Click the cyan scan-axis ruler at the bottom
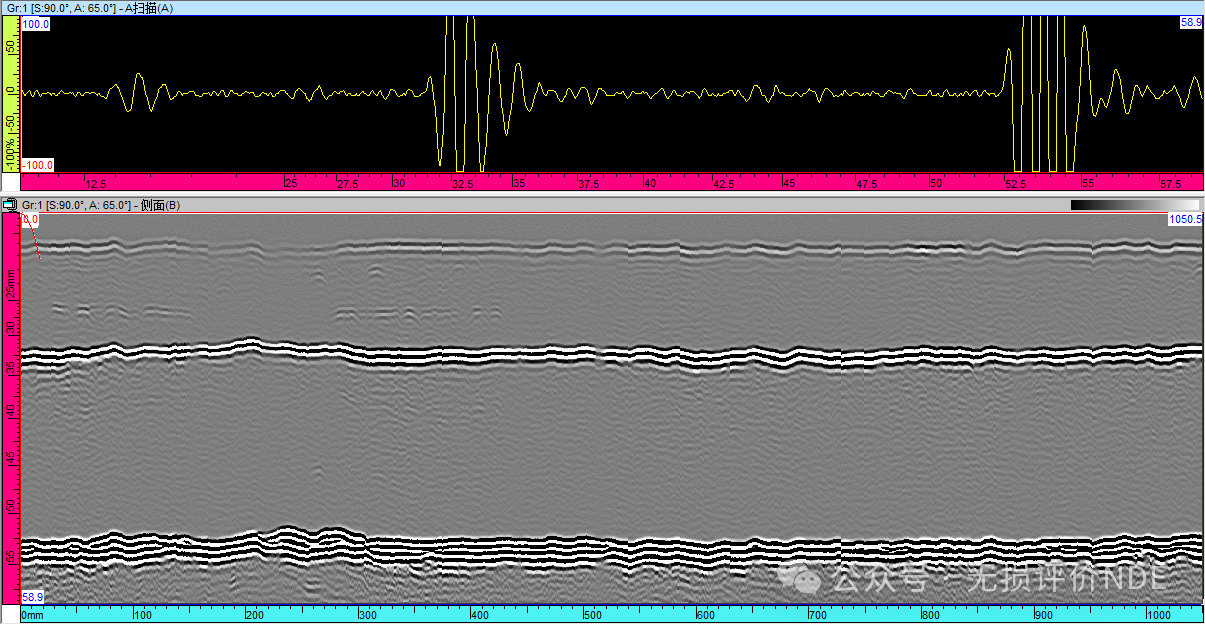Image resolution: width=1205 pixels, height=625 pixels. coord(612,612)
